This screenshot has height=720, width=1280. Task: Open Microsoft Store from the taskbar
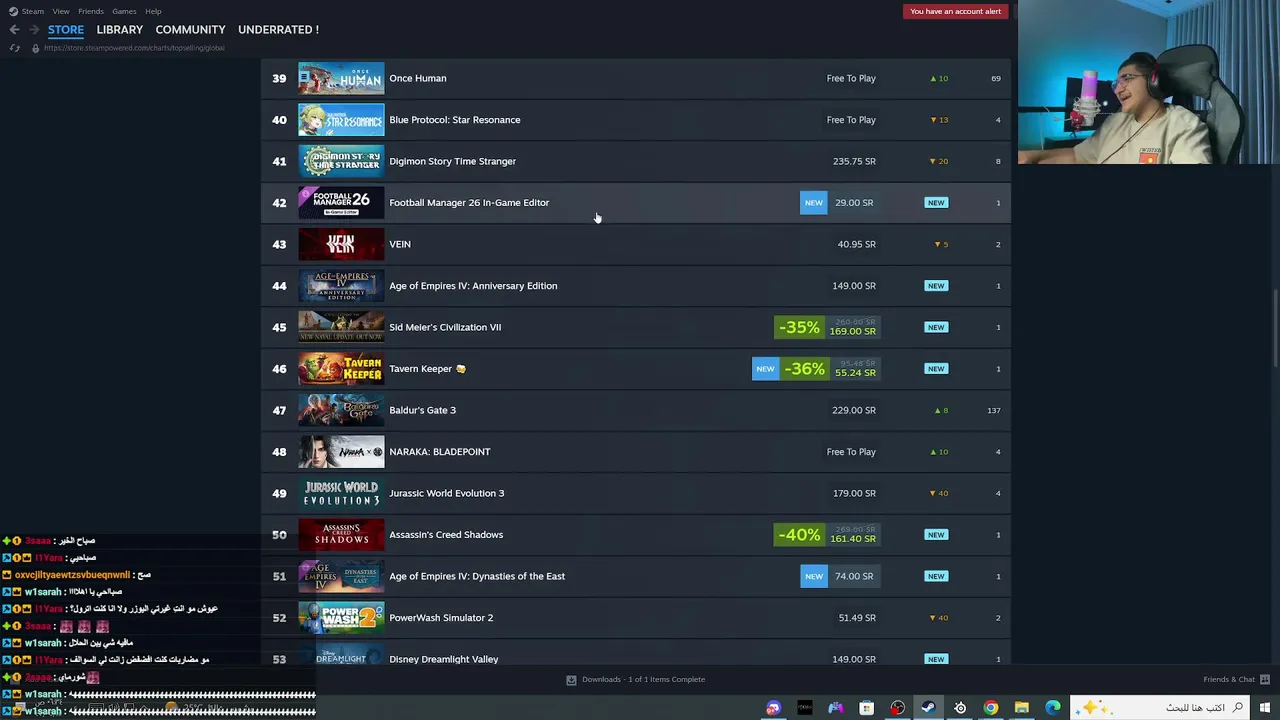866,708
